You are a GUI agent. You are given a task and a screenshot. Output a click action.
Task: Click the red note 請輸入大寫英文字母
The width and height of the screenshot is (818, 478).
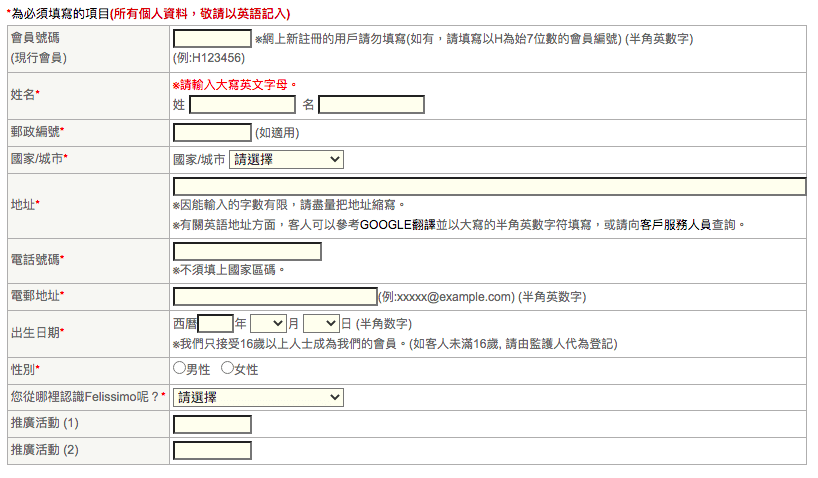(235, 85)
